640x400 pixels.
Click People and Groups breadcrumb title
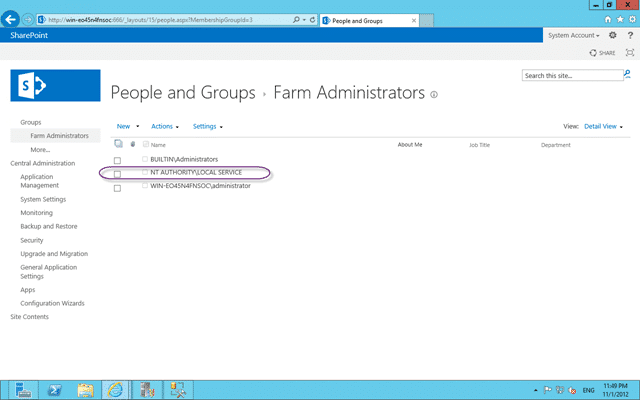click(183, 93)
